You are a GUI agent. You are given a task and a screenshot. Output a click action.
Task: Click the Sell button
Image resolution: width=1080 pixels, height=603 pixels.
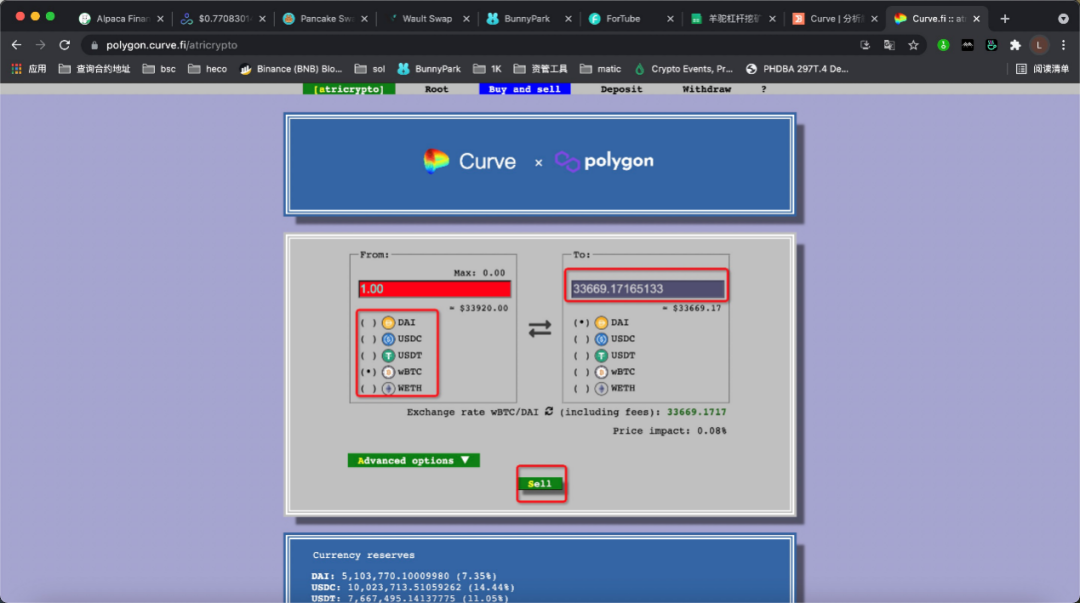(540, 483)
